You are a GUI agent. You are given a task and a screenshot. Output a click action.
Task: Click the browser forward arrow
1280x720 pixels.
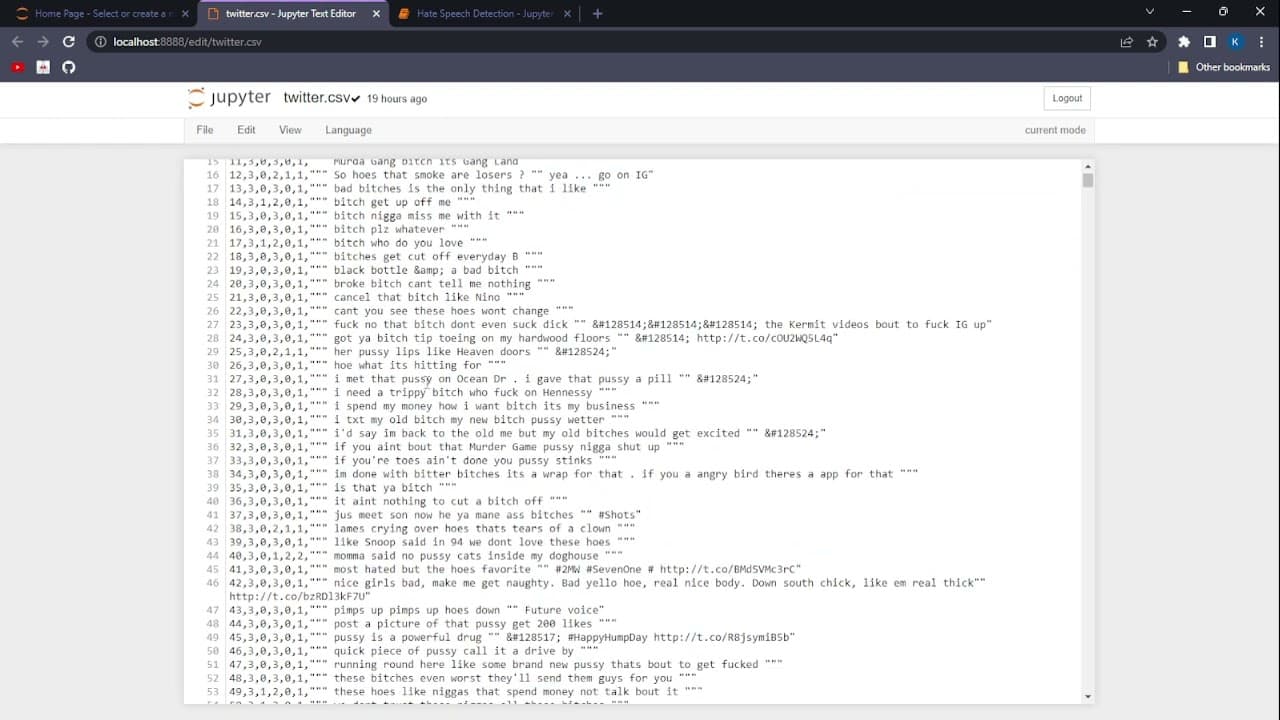pyautogui.click(x=43, y=42)
